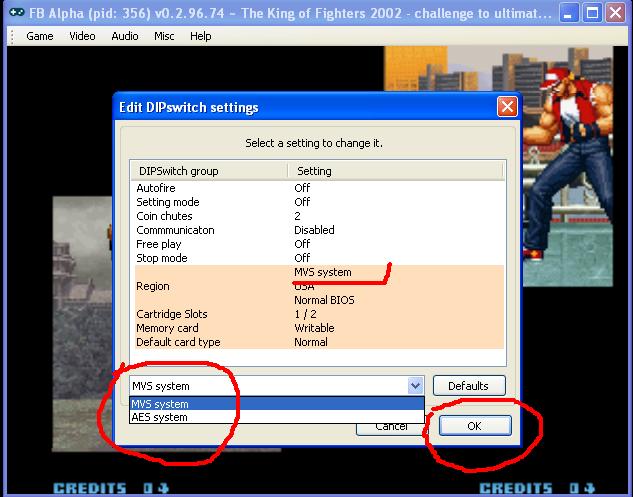
Task: Select the Free play row
Action: click(319, 244)
